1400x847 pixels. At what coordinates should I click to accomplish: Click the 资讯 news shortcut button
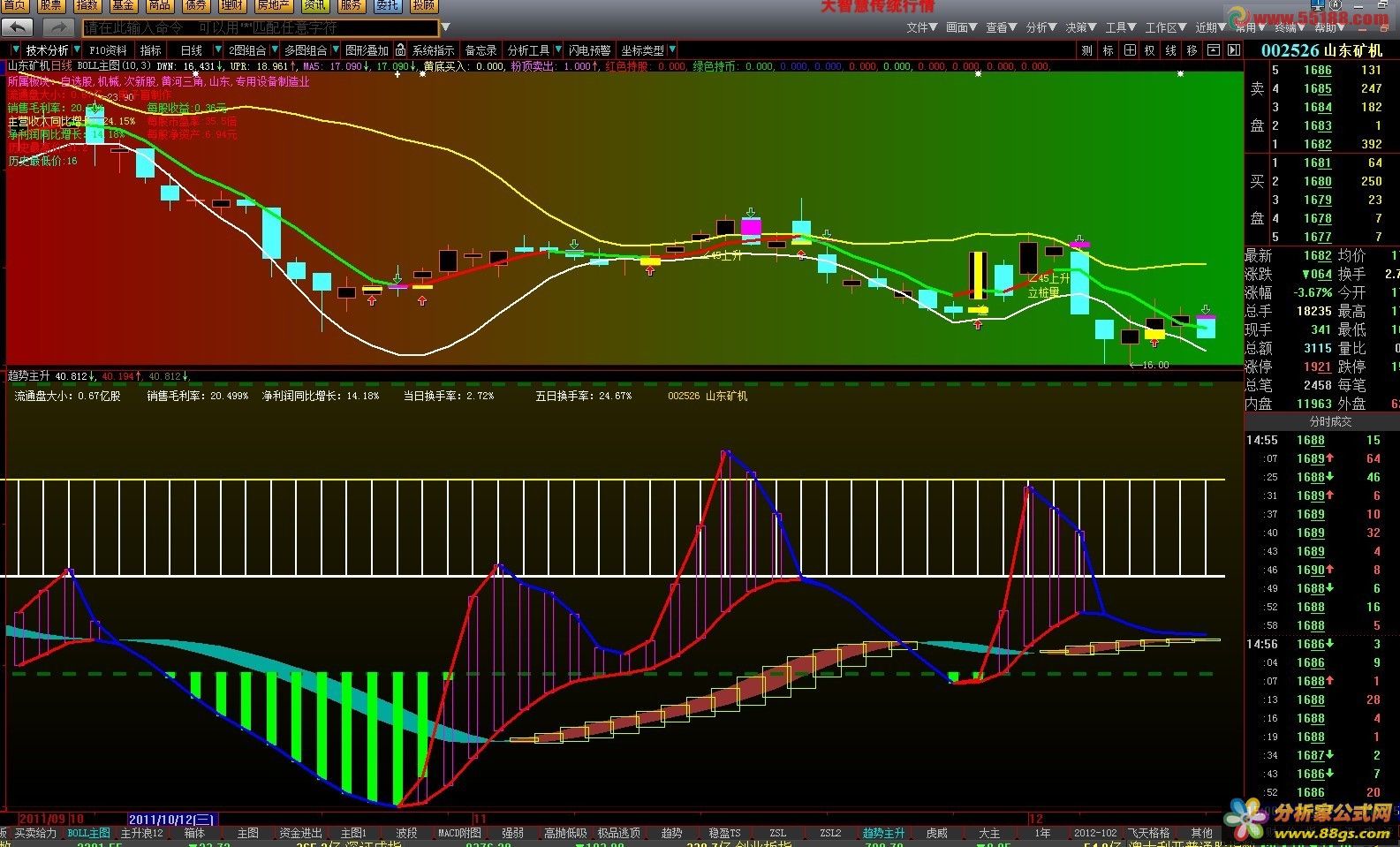pyautogui.click(x=314, y=5)
